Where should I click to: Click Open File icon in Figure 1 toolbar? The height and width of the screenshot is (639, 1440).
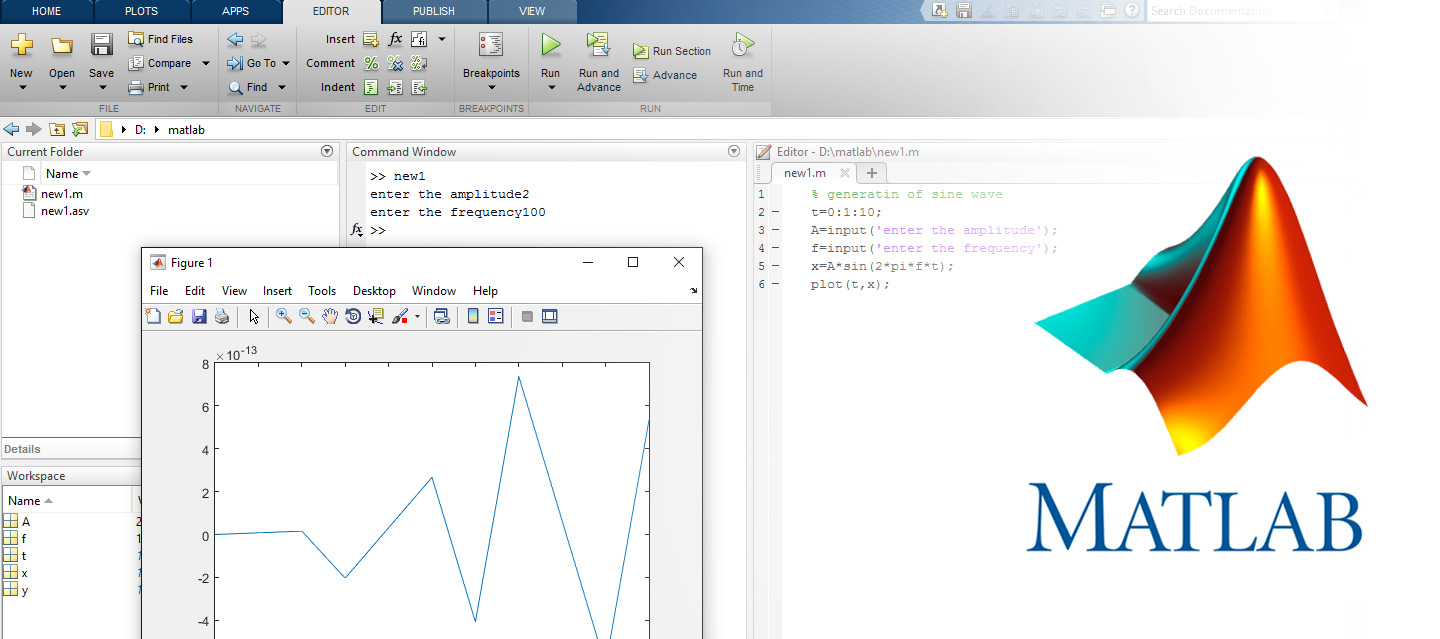[x=176, y=316]
